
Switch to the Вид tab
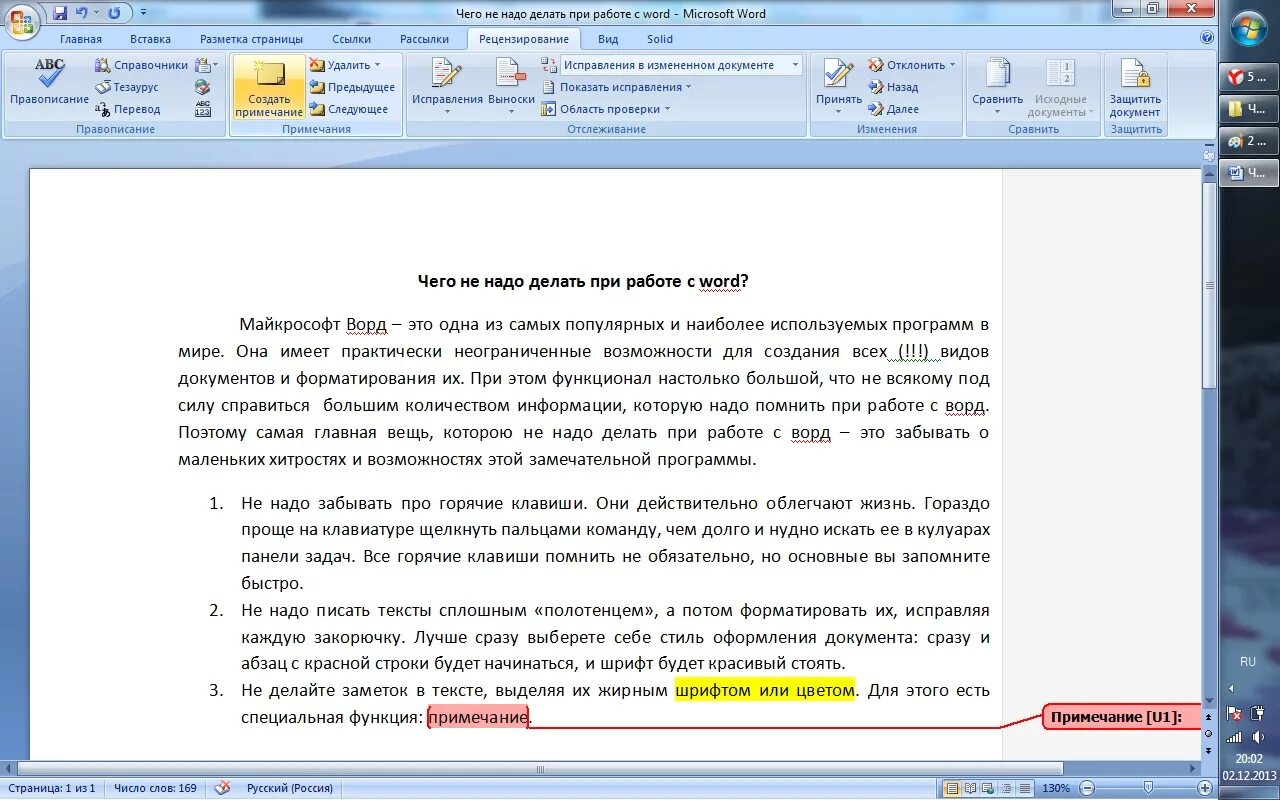pos(608,39)
